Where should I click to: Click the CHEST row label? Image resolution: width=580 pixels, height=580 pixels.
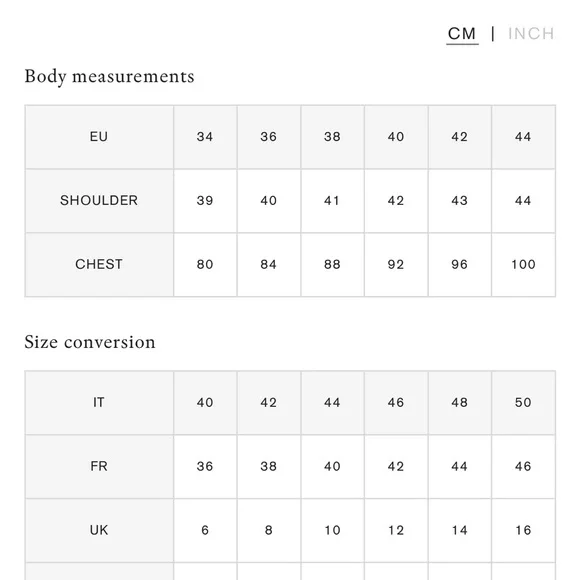99,265
